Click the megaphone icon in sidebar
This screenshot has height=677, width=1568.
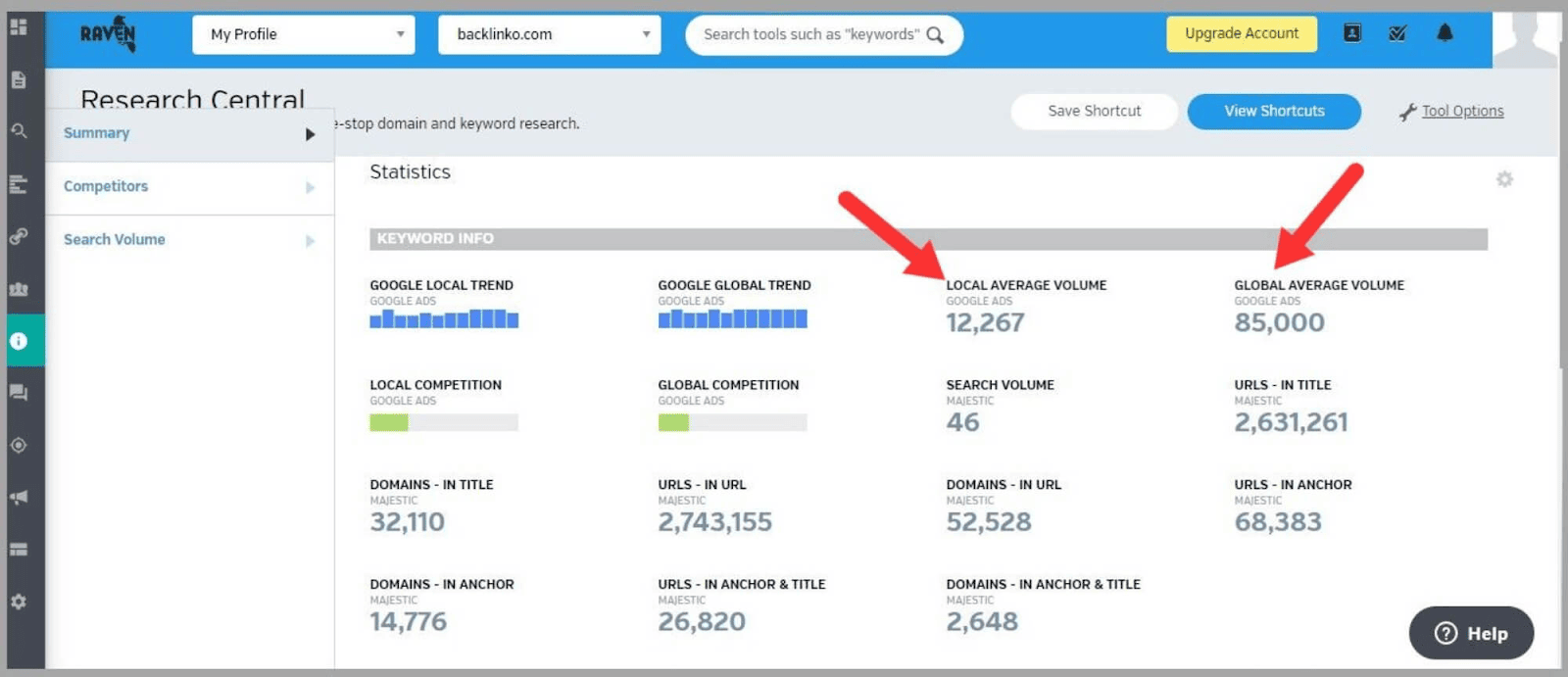point(19,497)
